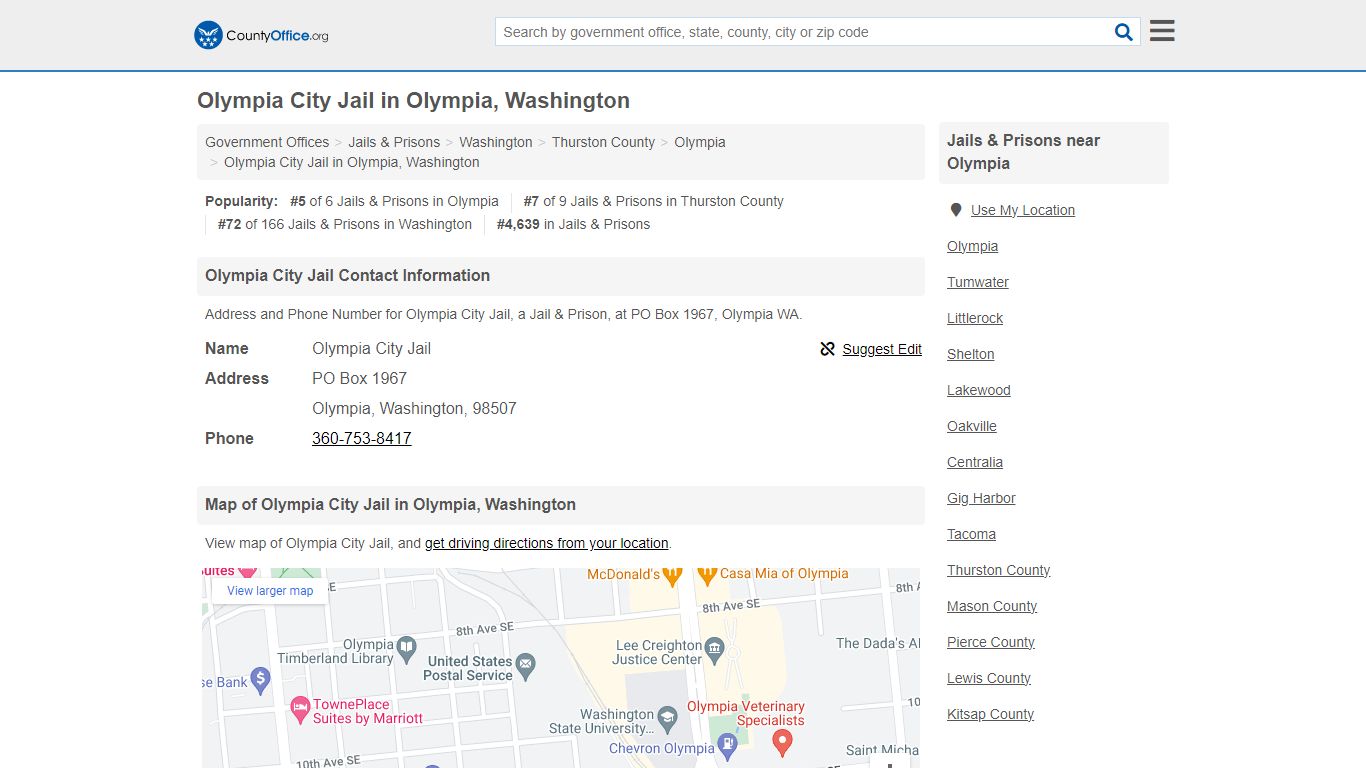Open Pierce County in the sidebar list
Screen dimensions: 1366x768
pos(991,642)
